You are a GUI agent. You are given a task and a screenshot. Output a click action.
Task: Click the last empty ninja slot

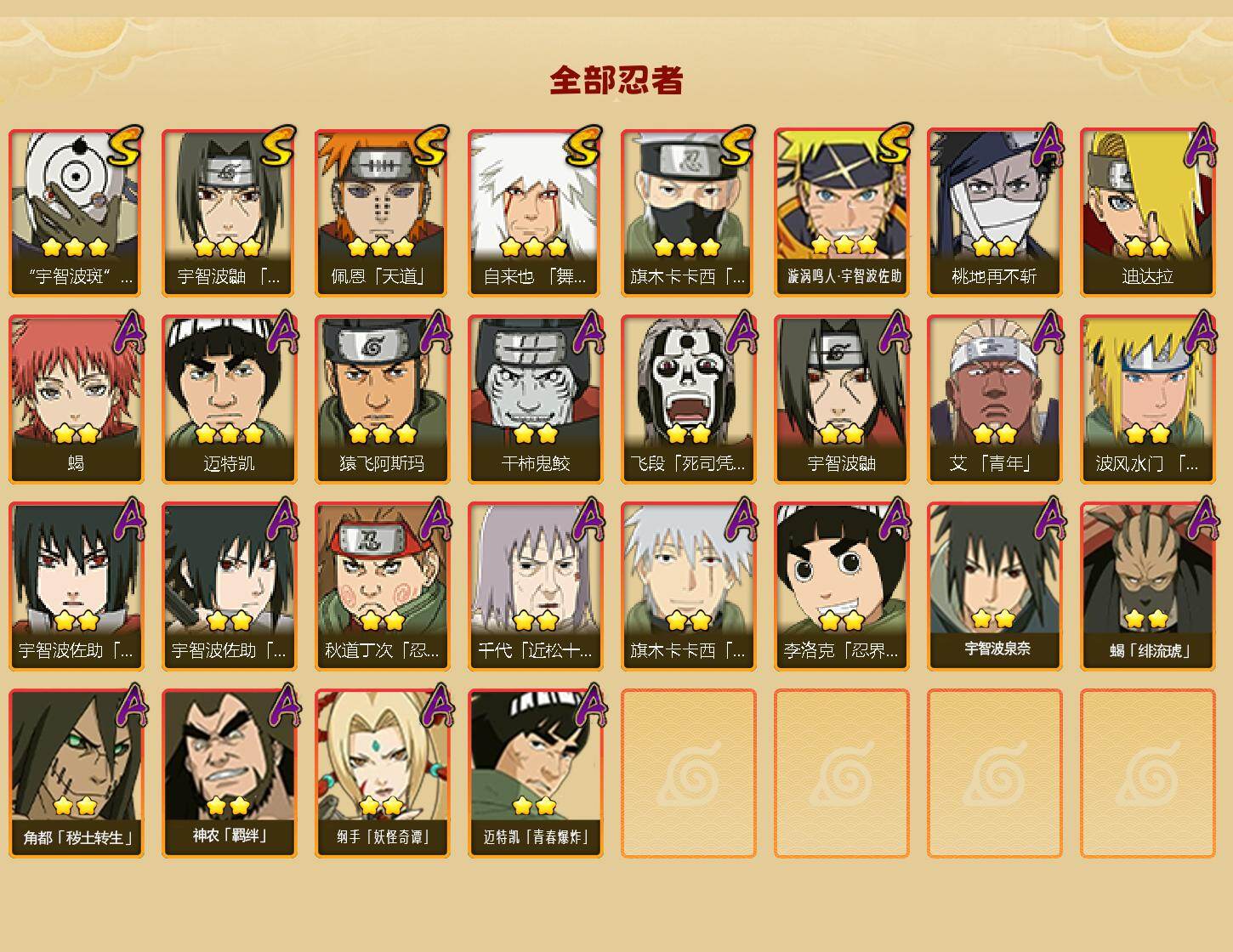(x=1148, y=773)
